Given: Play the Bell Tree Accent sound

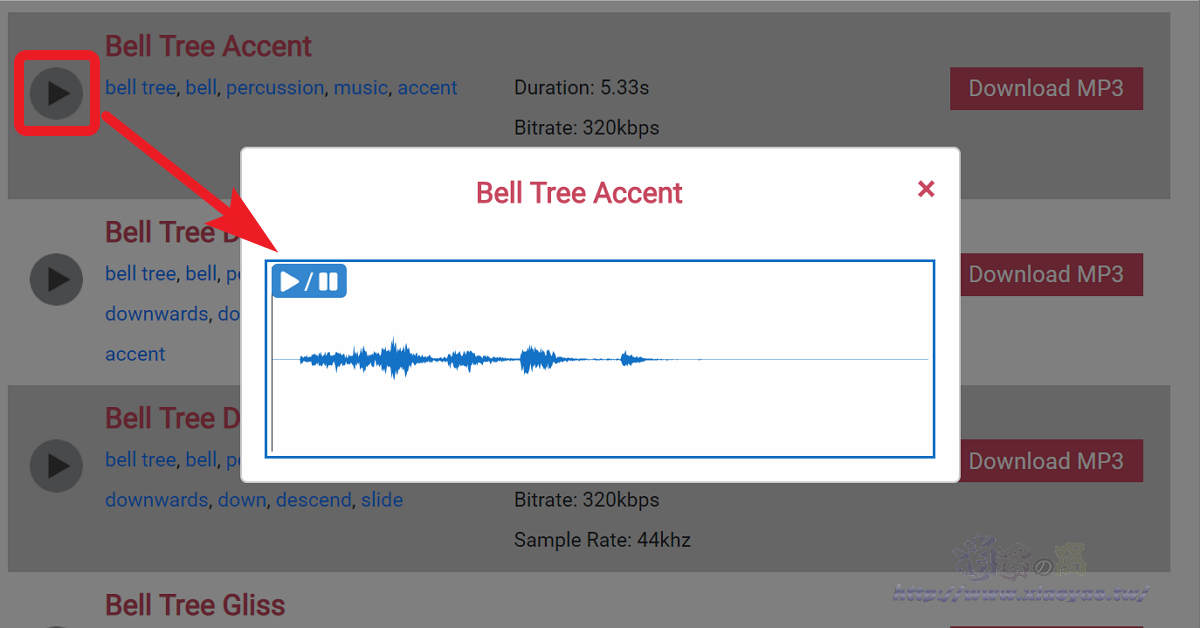Looking at the screenshot, I should [56, 93].
